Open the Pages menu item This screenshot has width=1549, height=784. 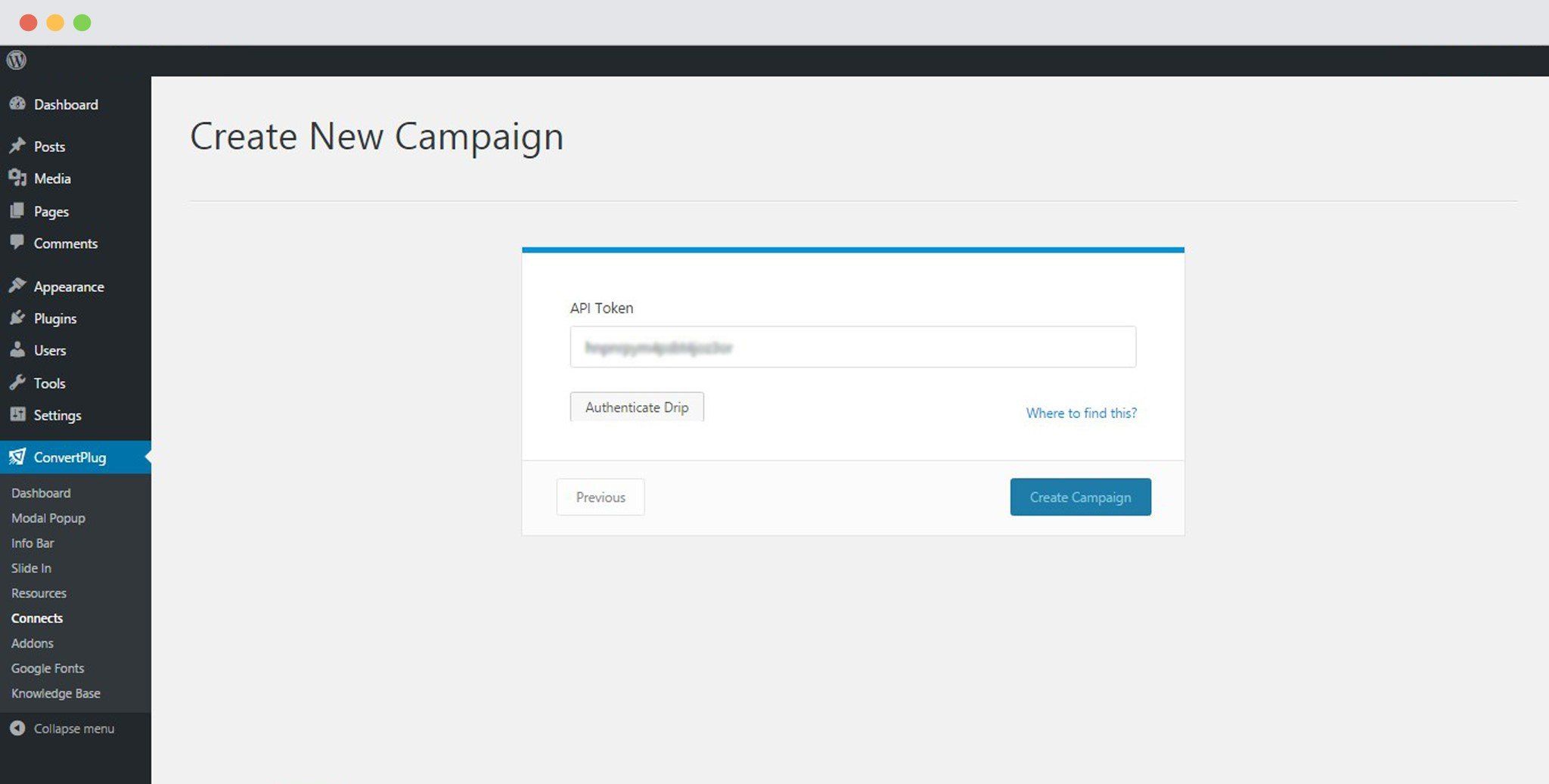(51, 212)
